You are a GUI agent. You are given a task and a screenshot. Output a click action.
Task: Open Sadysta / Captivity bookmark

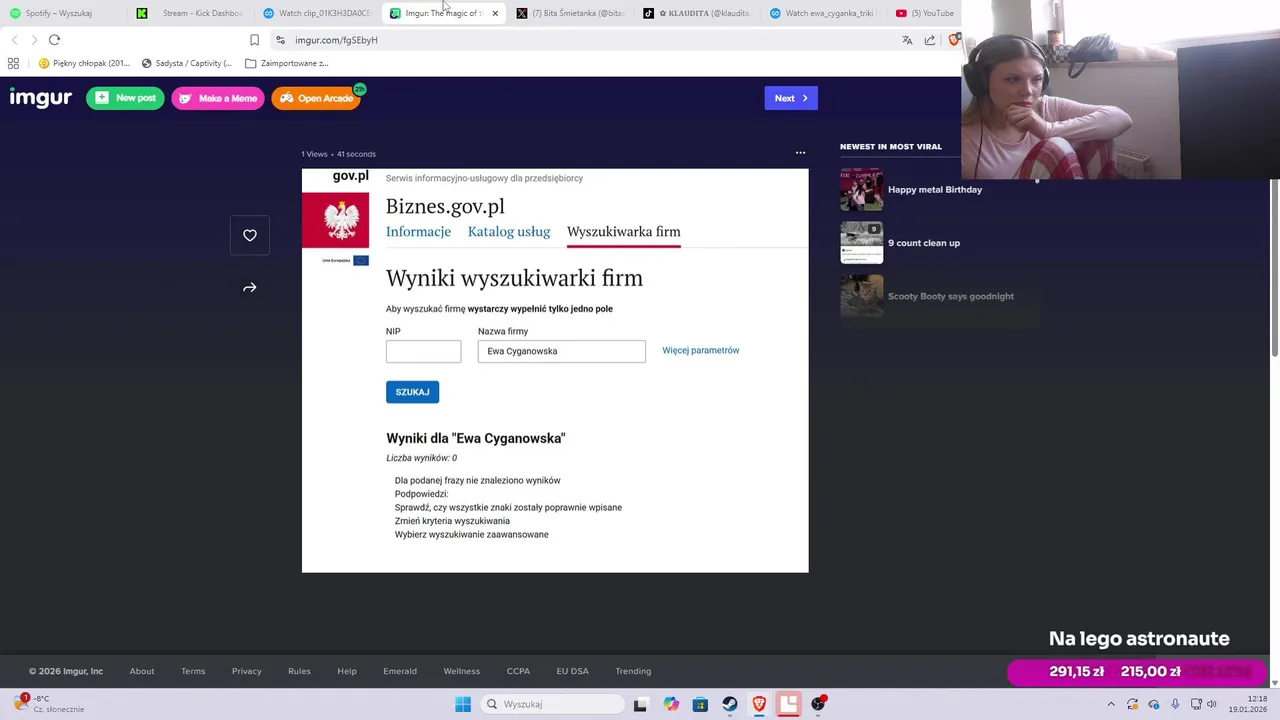point(186,63)
